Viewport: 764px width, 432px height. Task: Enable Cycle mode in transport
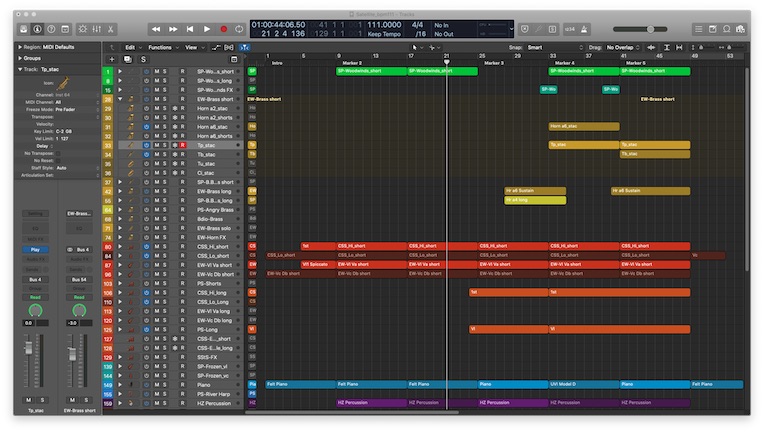tap(239, 29)
